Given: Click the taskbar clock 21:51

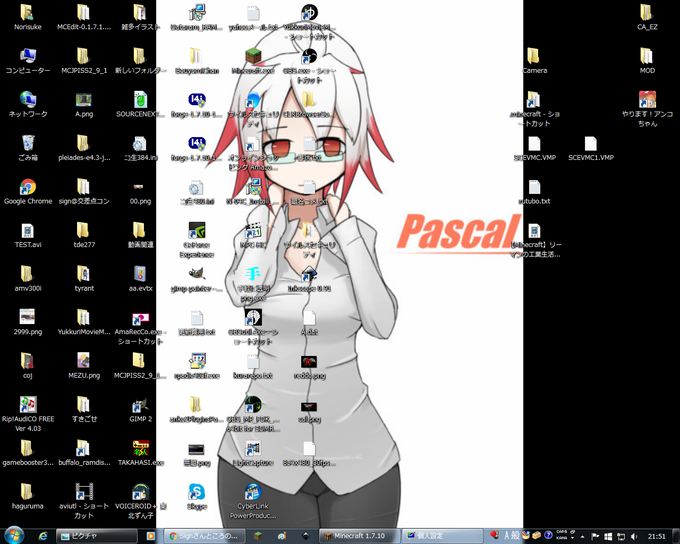Looking at the screenshot, I should click(656, 537).
